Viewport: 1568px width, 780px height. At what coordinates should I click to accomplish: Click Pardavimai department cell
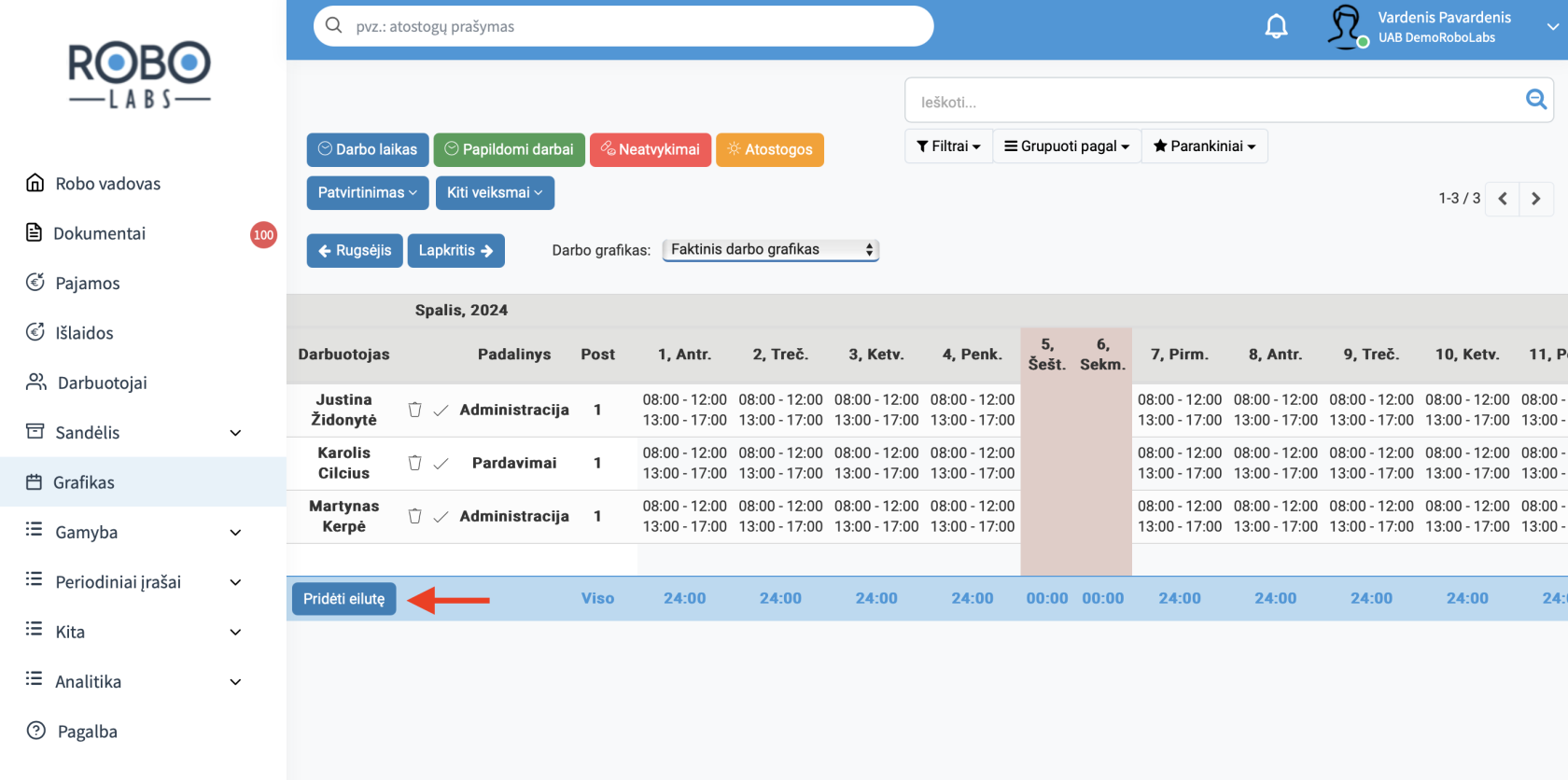click(x=514, y=463)
